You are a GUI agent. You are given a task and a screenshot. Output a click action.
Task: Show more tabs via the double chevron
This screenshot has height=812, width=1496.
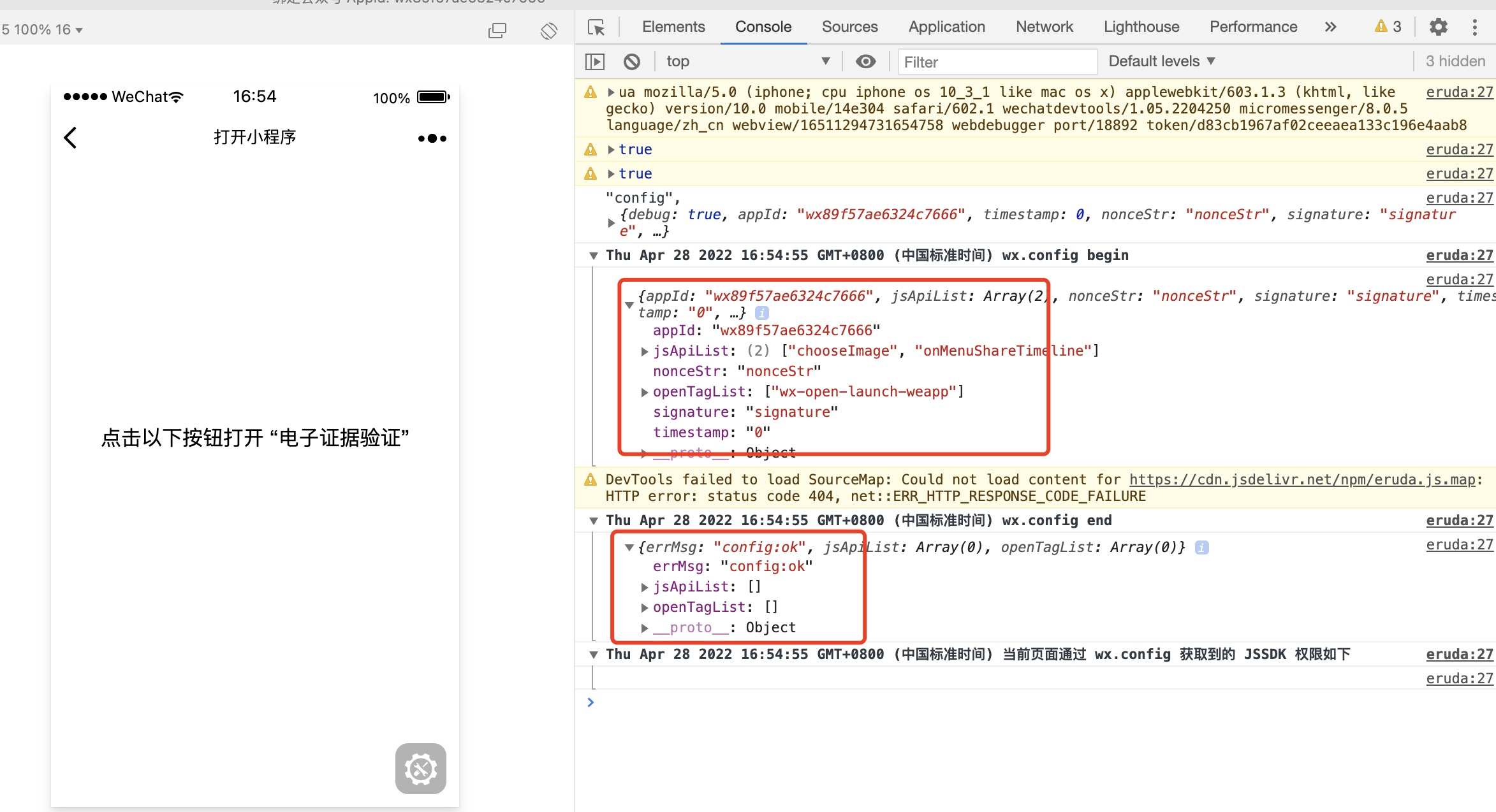pyautogui.click(x=1330, y=27)
